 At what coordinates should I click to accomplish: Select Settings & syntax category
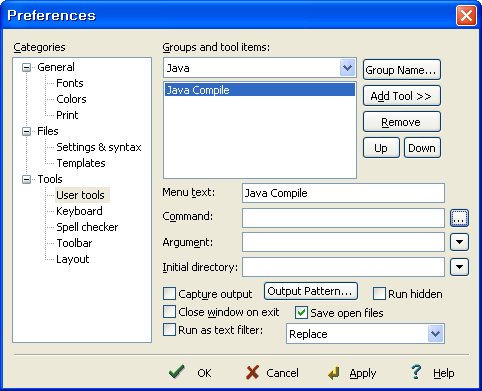(x=99, y=147)
